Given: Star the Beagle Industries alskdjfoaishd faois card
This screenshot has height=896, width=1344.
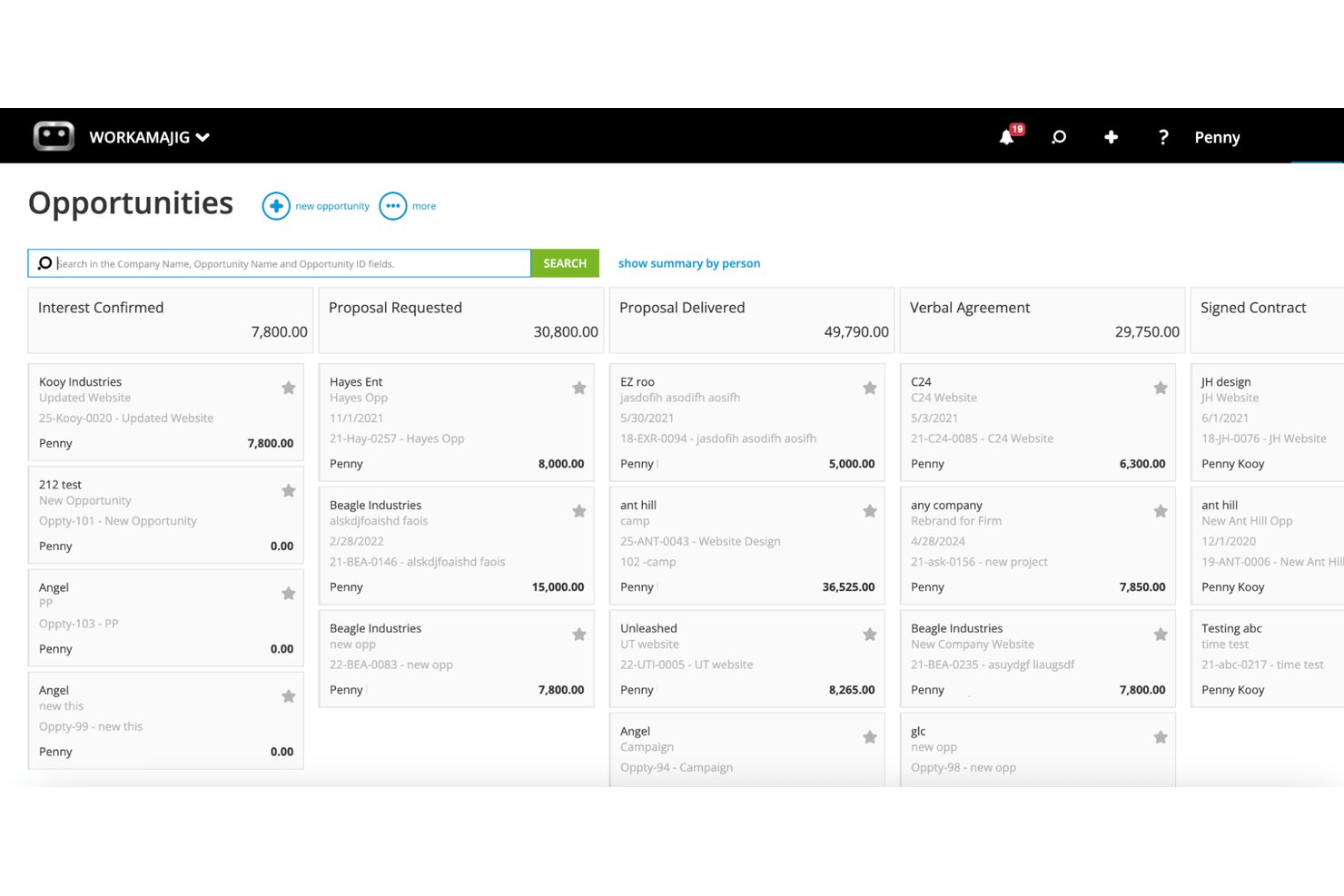Looking at the screenshot, I should click(579, 512).
